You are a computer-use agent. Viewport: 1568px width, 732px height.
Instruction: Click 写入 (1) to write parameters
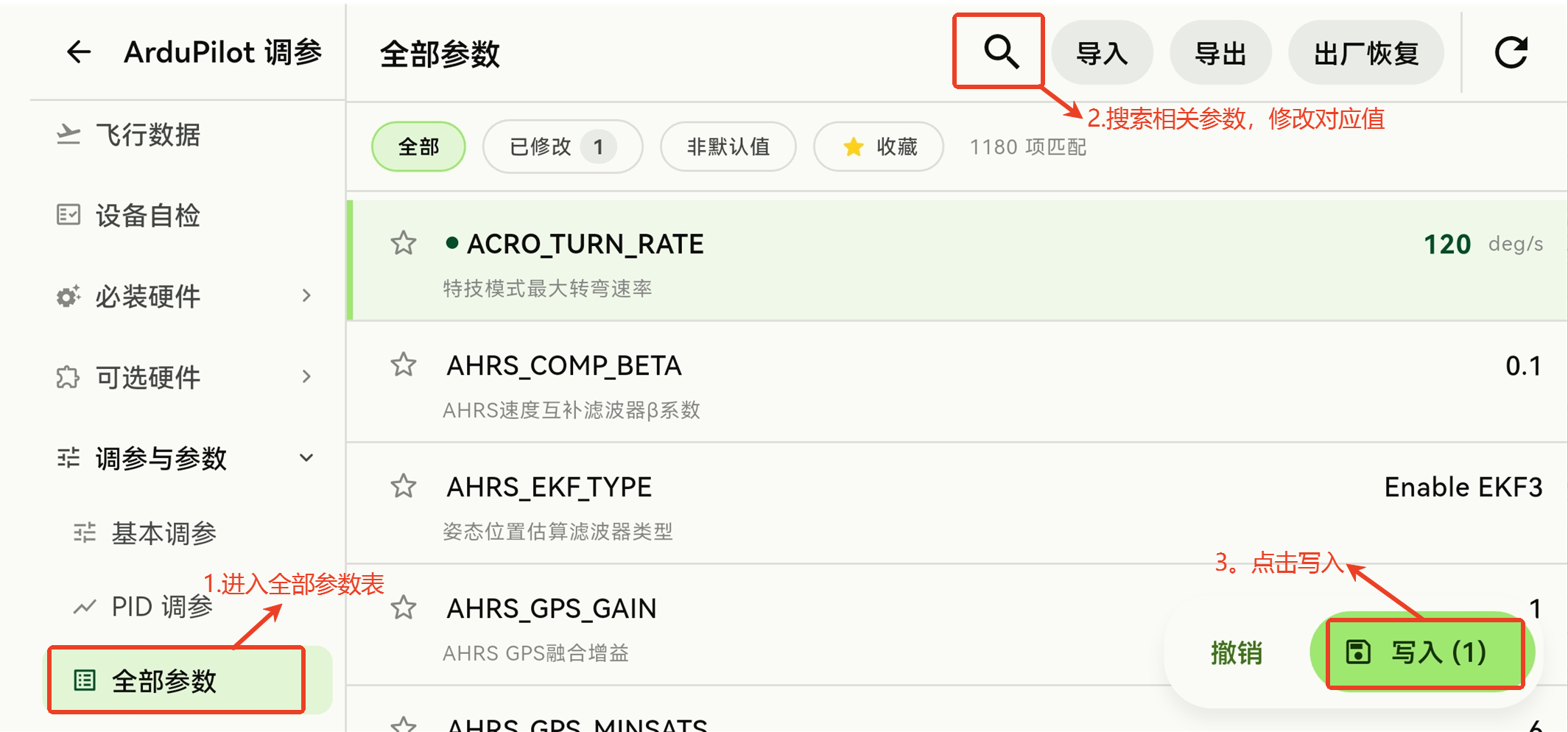pyautogui.click(x=1422, y=652)
